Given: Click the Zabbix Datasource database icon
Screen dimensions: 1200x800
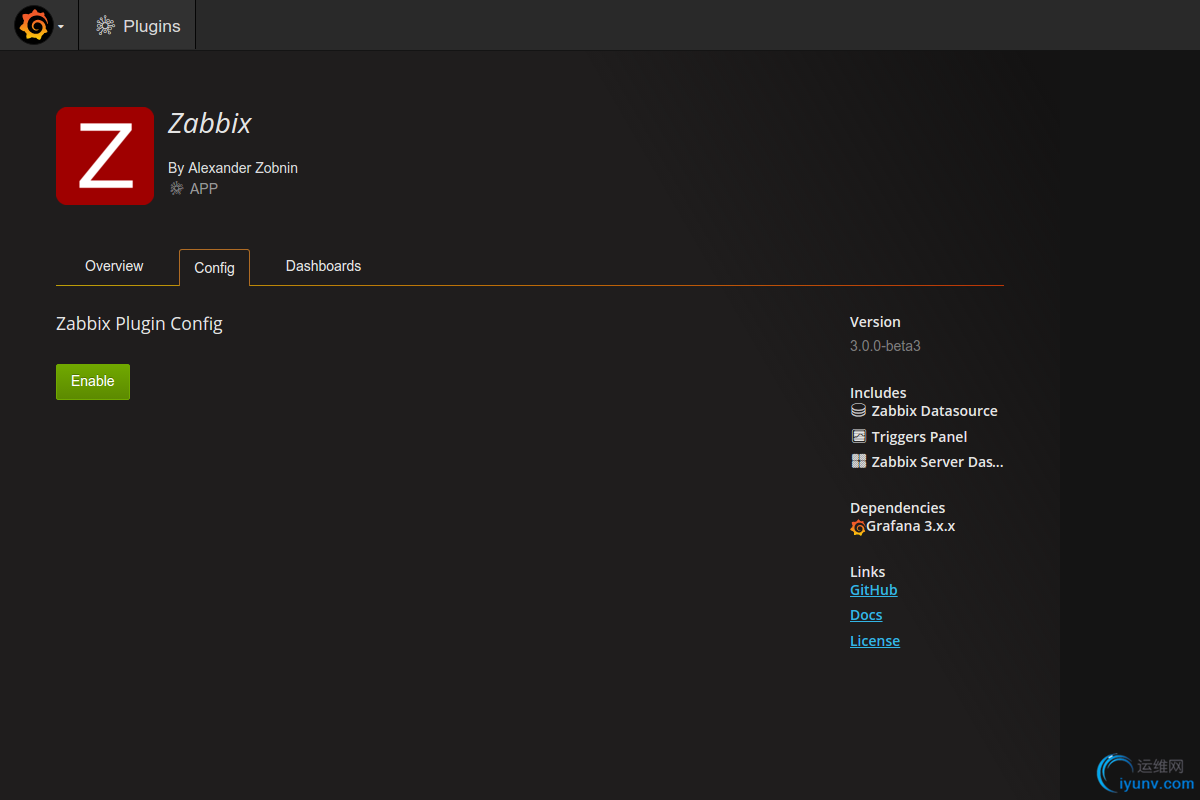Looking at the screenshot, I should 858,410.
